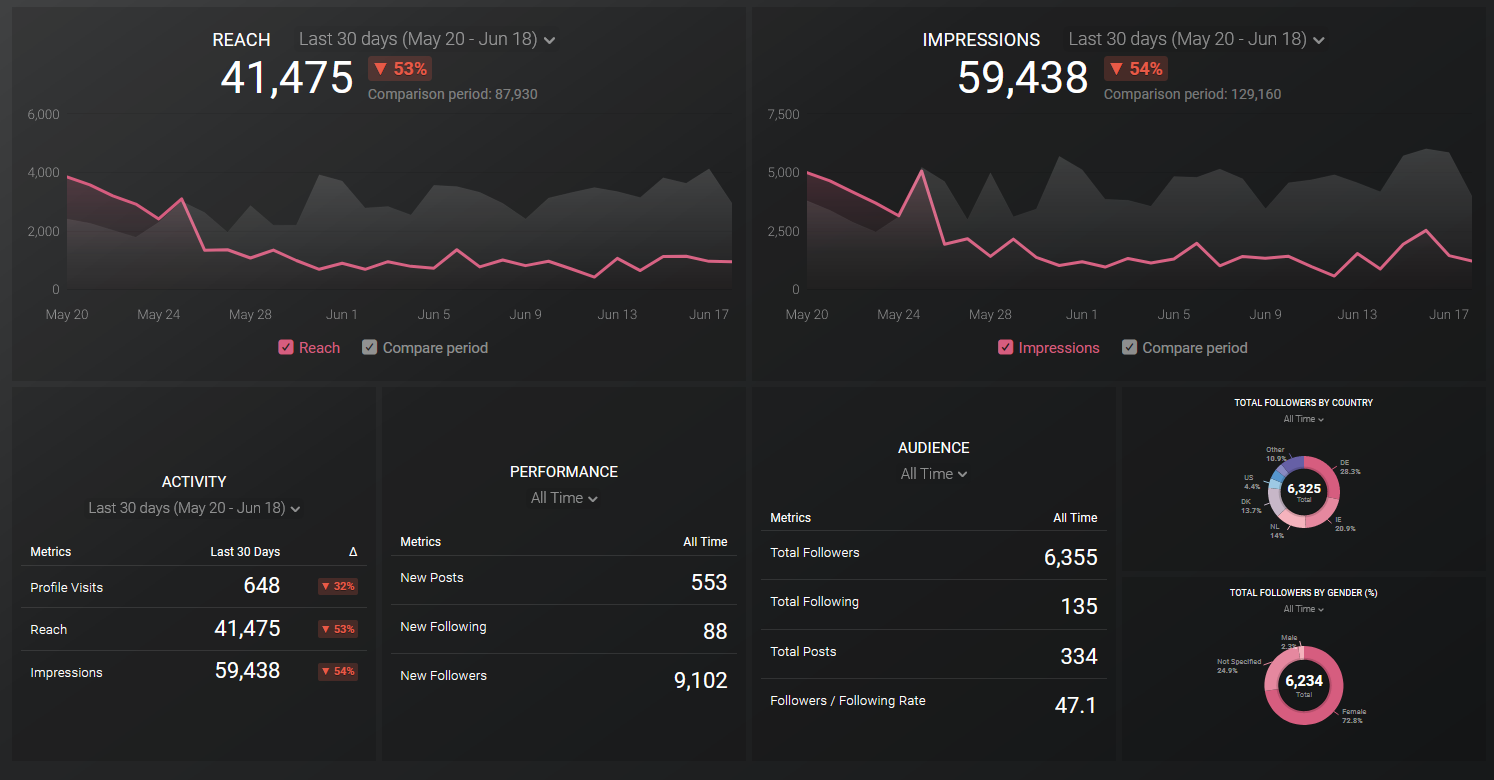The image size is (1494, 780).
Task: Uncheck the Reach series checkbox
Action: click(286, 348)
